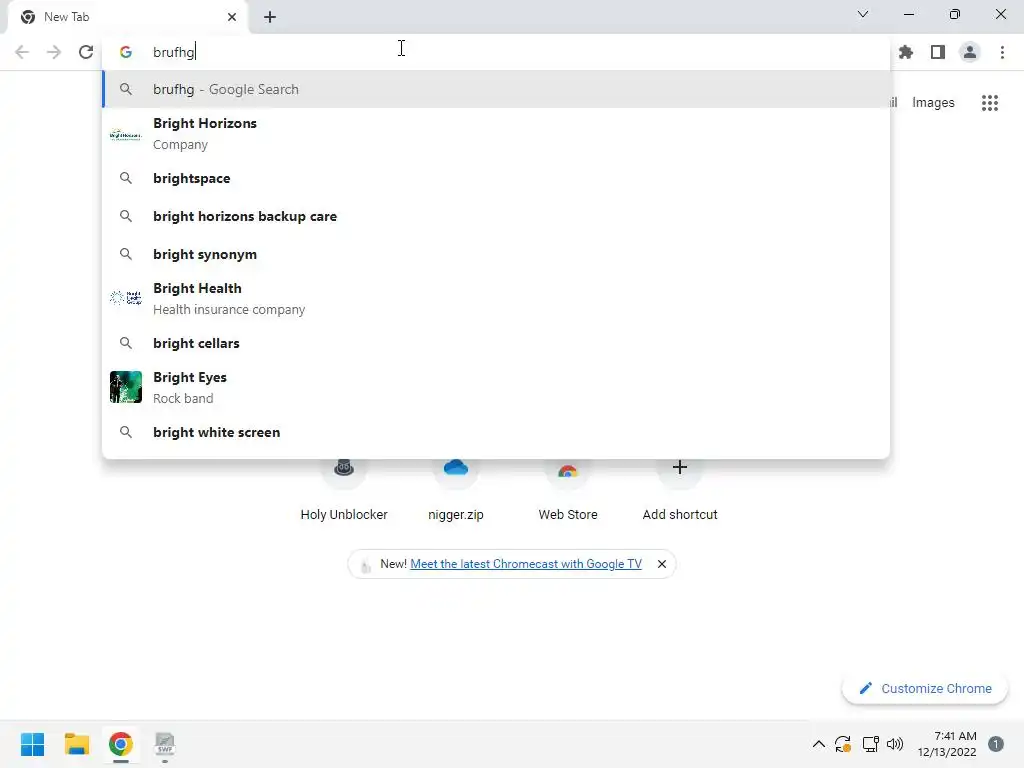1024x768 pixels.
Task: Select the New Tab tab
Action: point(127,17)
